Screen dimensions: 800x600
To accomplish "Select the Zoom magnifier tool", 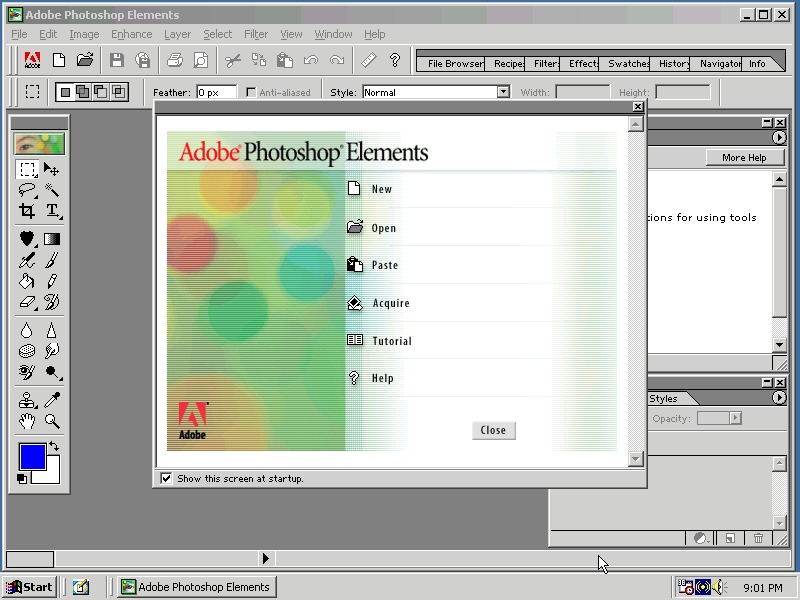I will pyautogui.click(x=52, y=421).
